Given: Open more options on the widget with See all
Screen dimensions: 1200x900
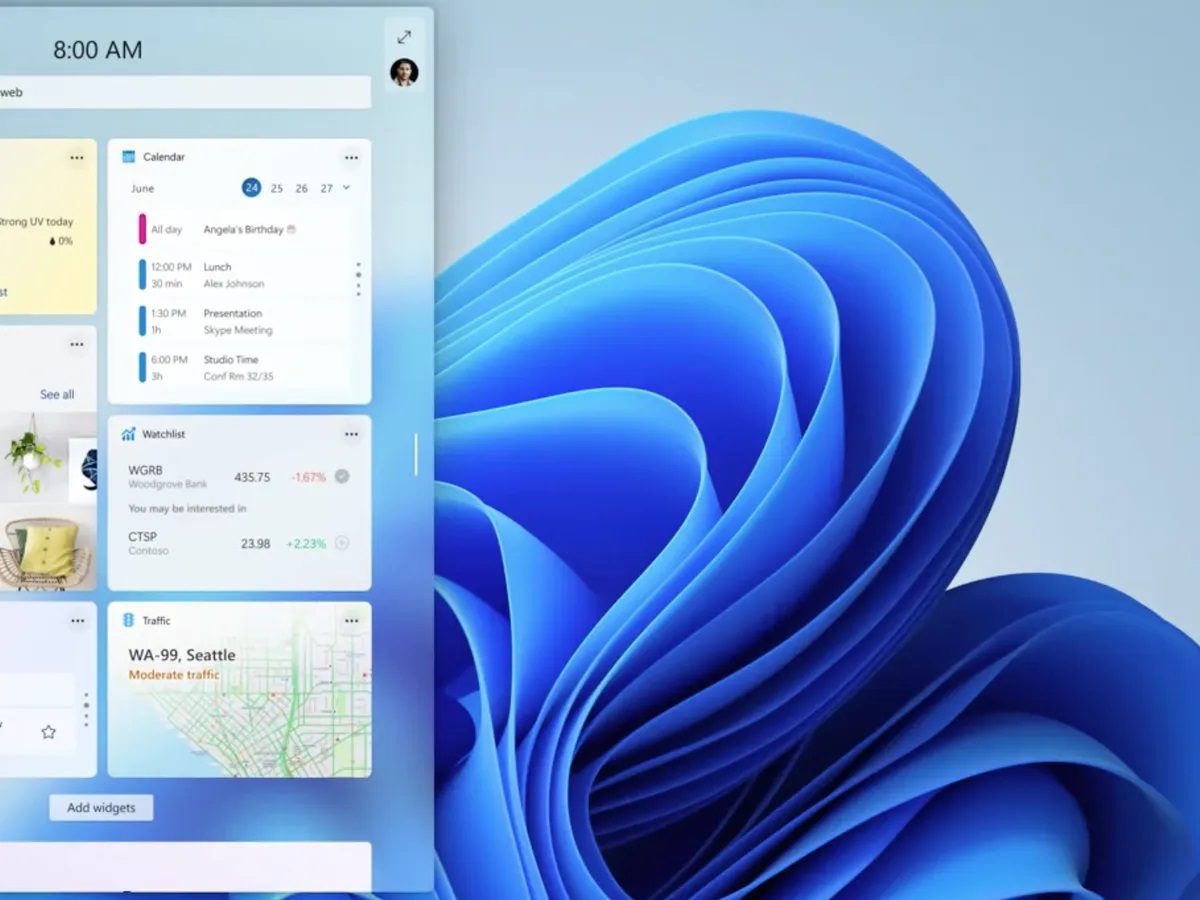Looking at the screenshot, I should 77,345.
